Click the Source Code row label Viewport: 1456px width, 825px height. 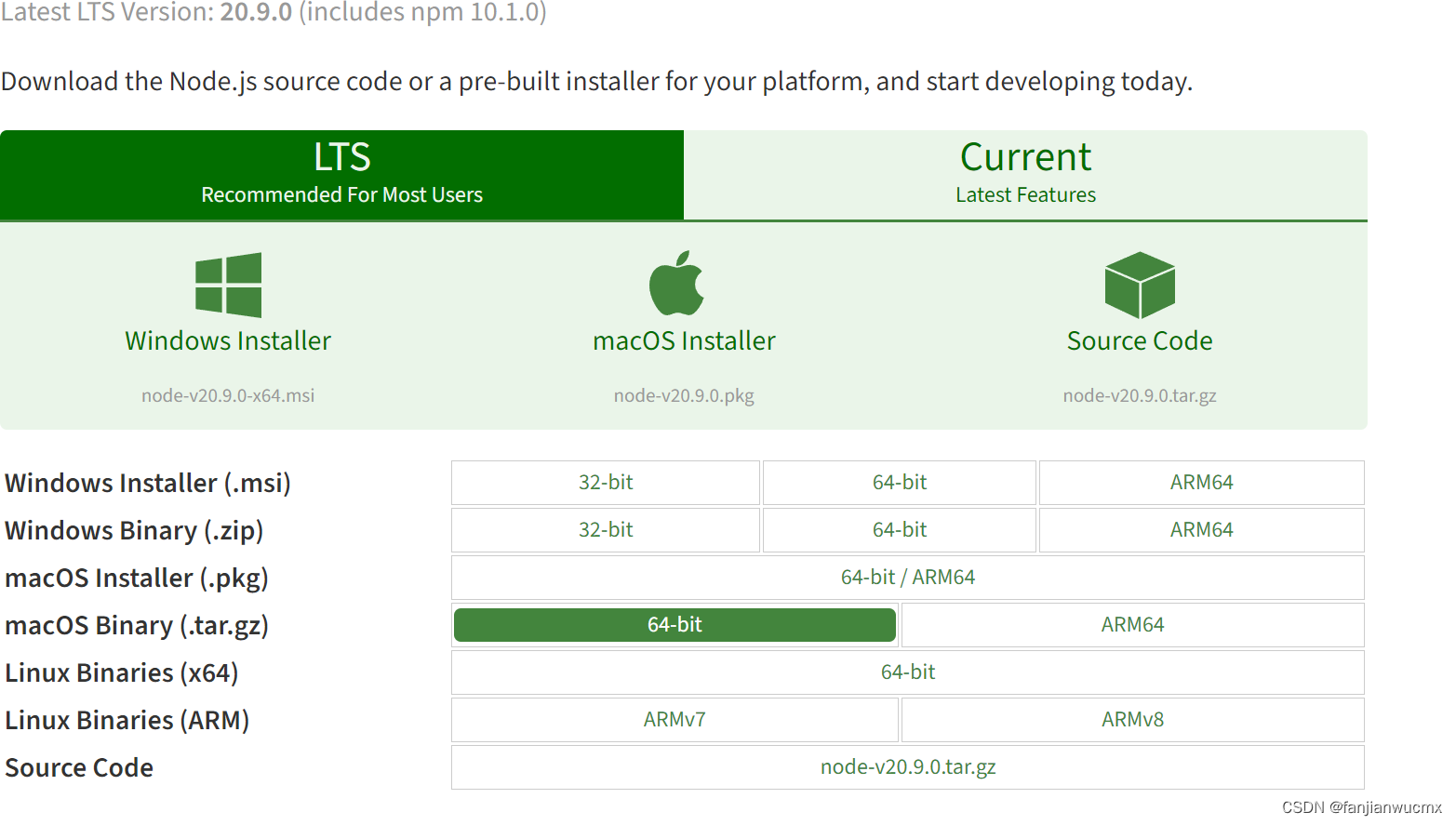tap(79, 768)
